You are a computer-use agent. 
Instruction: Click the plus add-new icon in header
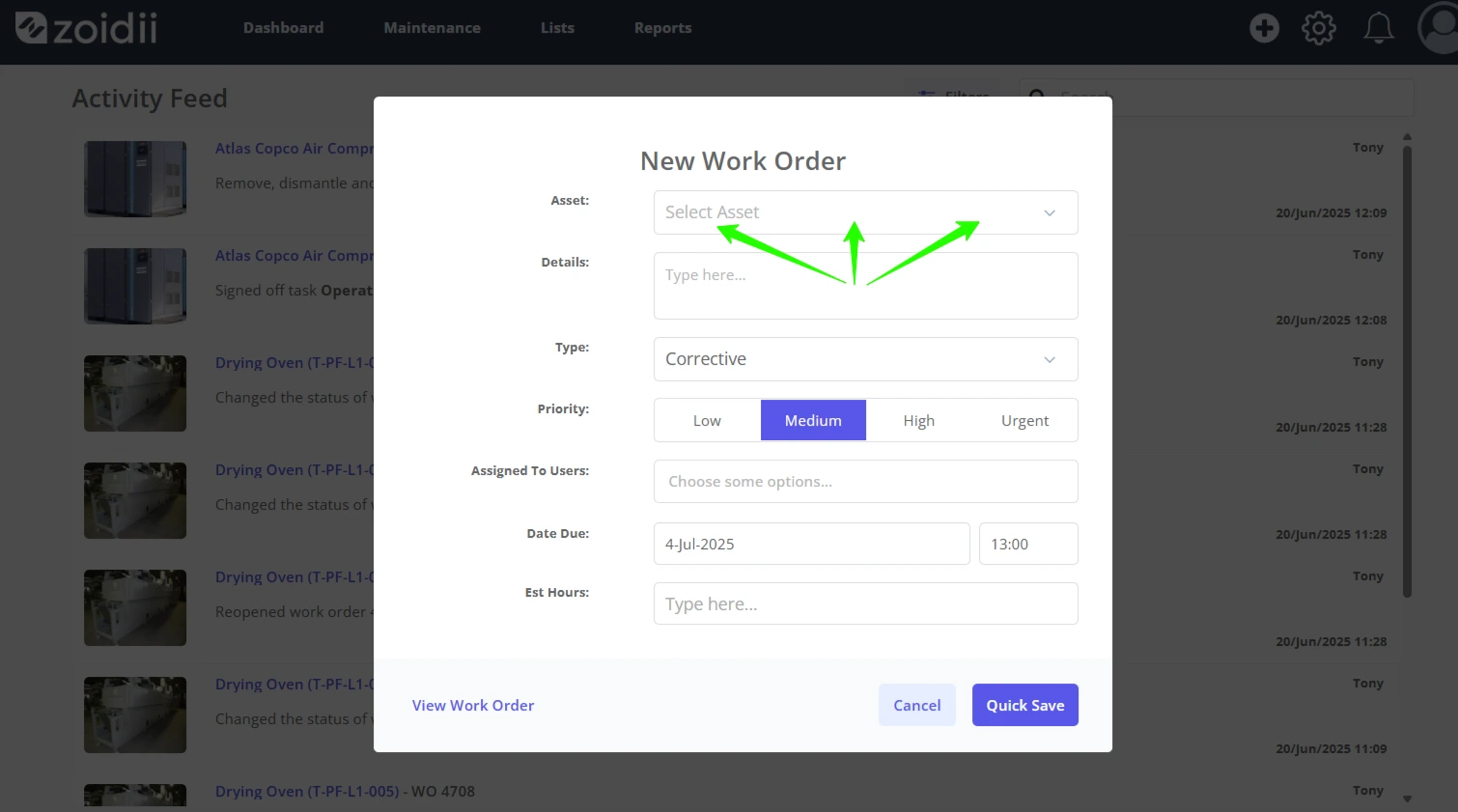(1264, 28)
